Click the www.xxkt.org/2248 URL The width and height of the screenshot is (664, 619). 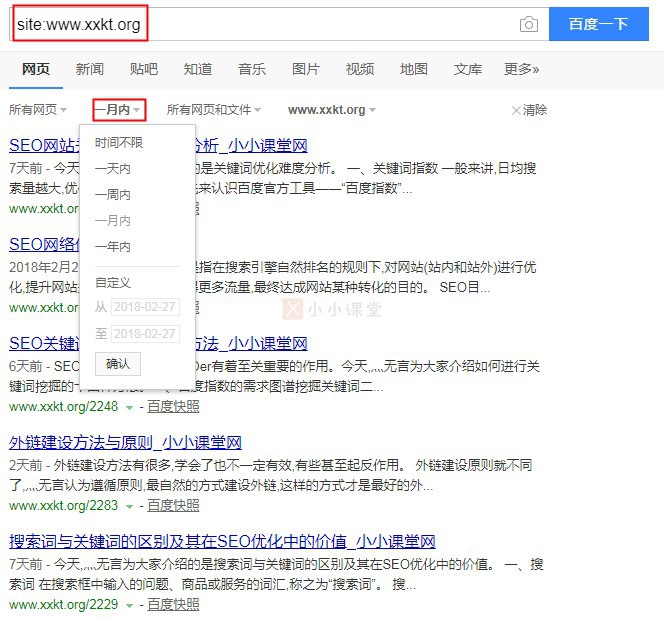(64, 407)
